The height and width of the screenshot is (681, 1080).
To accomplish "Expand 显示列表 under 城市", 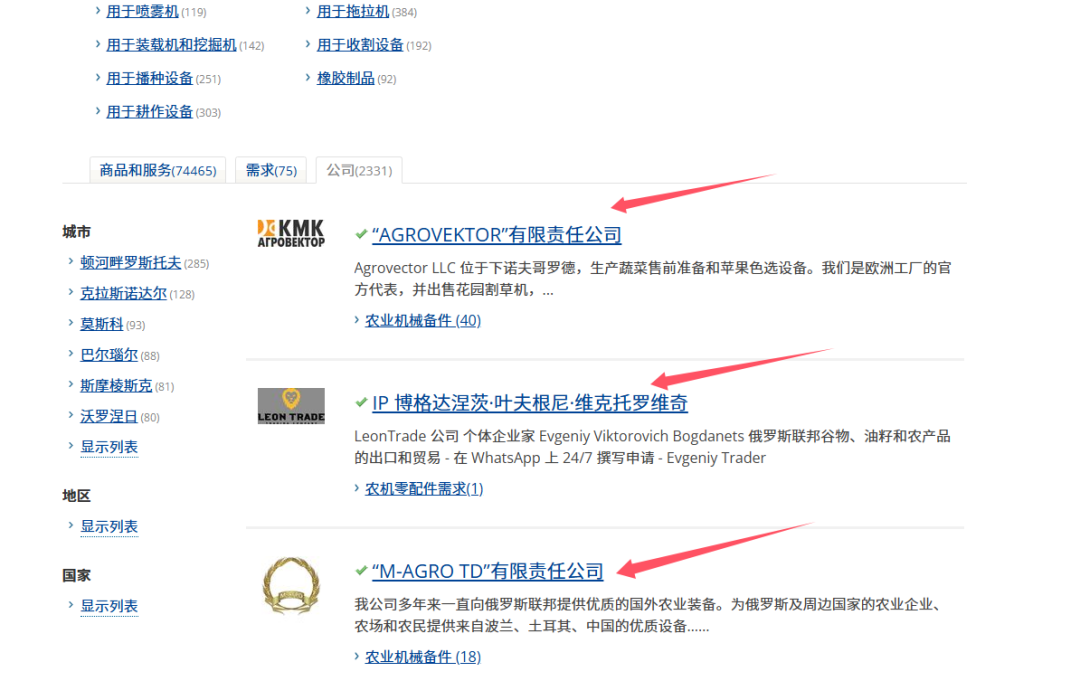I will 109,448.
